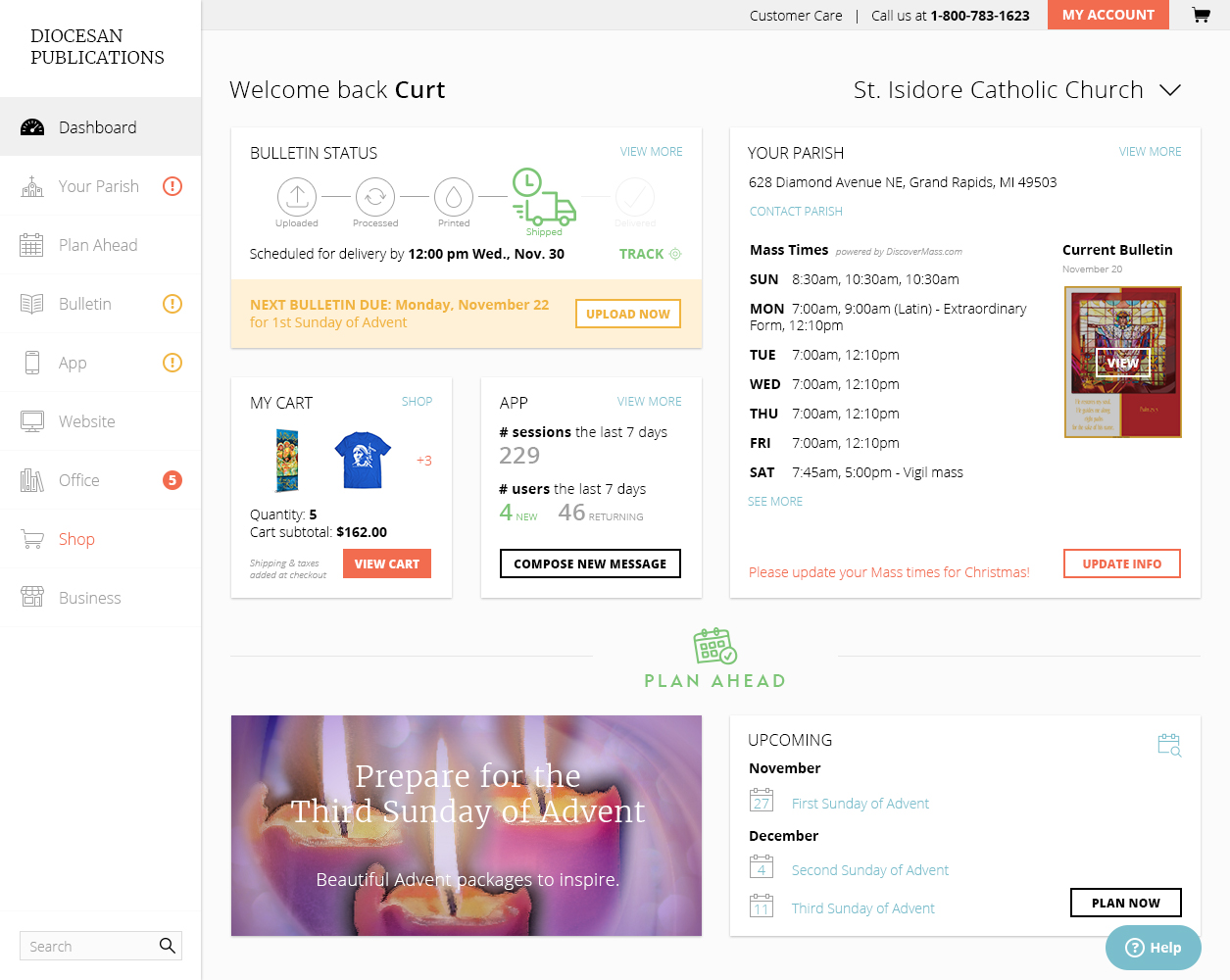The image size is (1230, 980).
Task: Click the search magnifier icon
Action: click(168, 946)
